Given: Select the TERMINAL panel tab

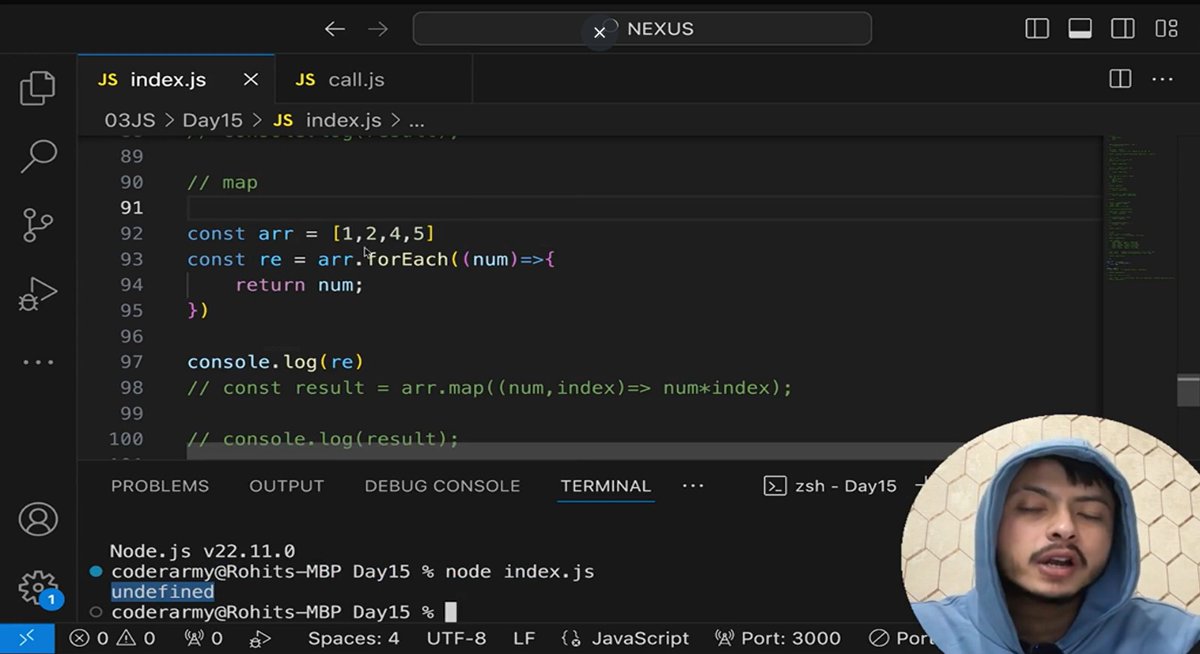Looking at the screenshot, I should [605, 486].
